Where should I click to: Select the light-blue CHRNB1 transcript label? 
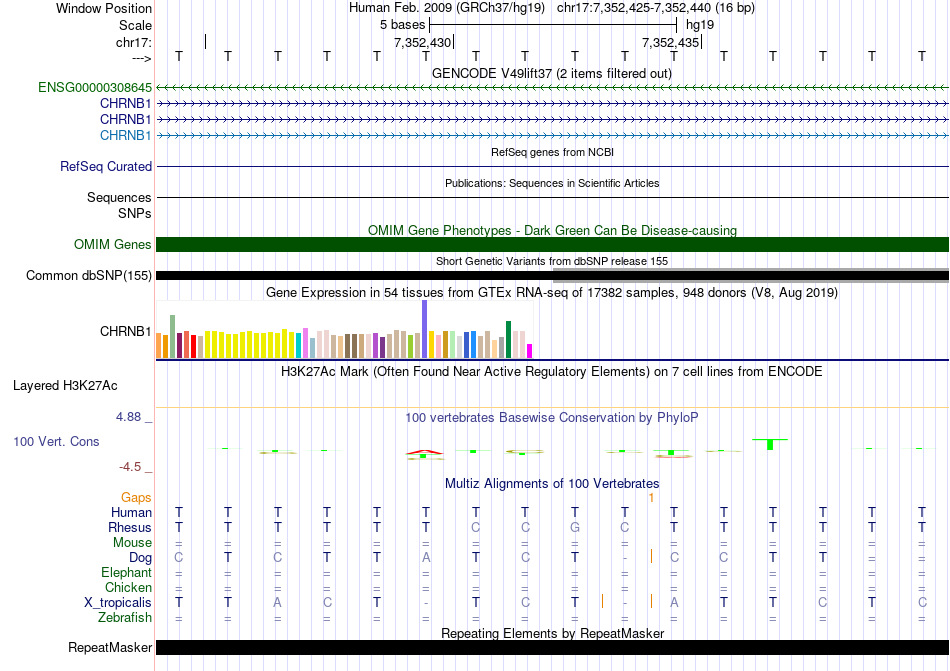pyautogui.click(x=125, y=135)
